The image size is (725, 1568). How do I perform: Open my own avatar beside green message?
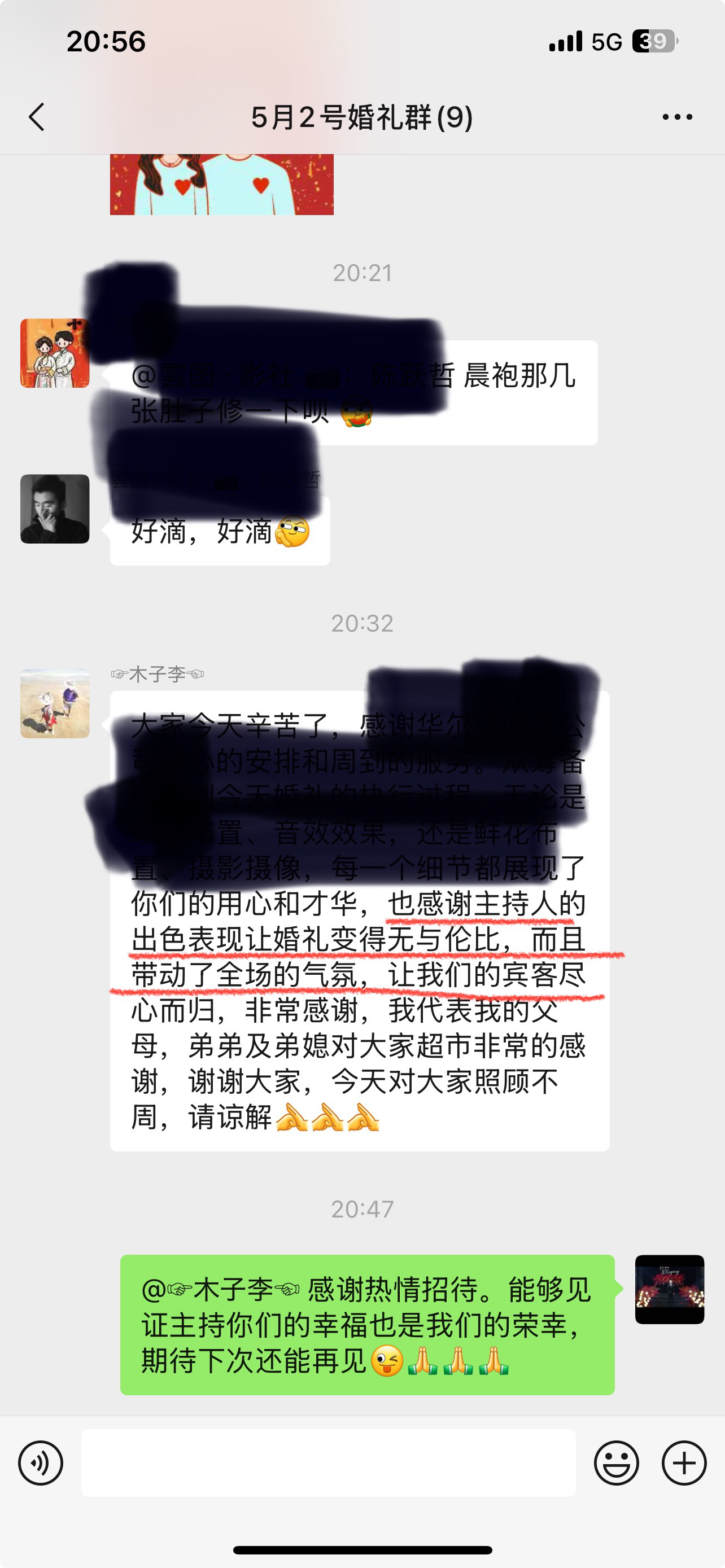click(x=670, y=1289)
